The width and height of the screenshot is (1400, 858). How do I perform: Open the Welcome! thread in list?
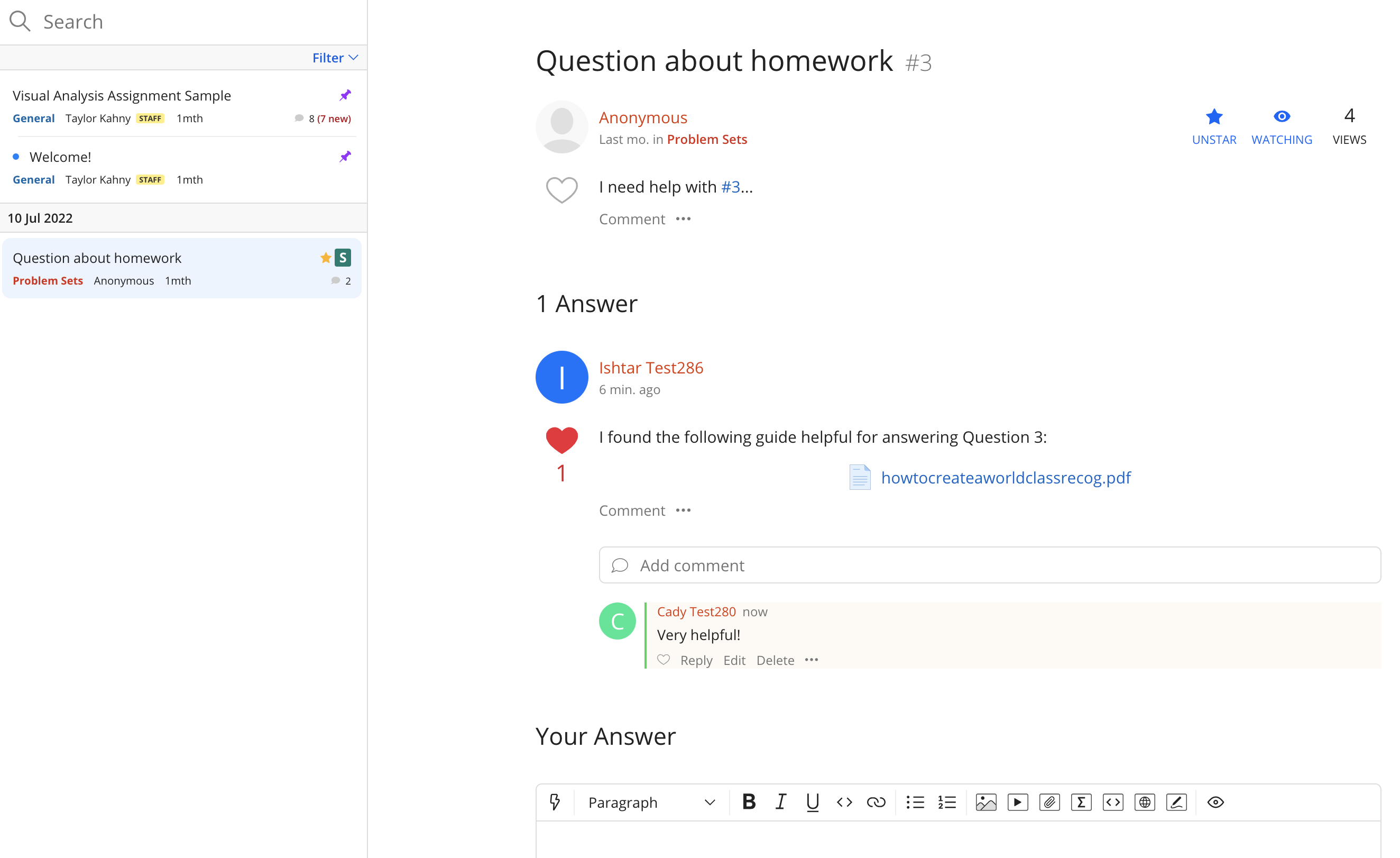[x=60, y=157]
